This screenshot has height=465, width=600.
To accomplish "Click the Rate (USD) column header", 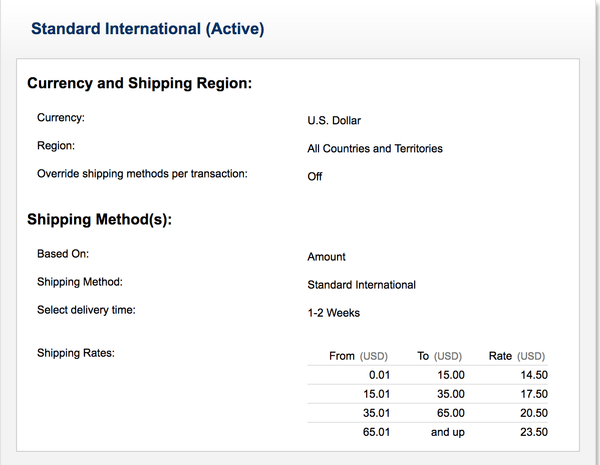I will click(x=517, y=356).
